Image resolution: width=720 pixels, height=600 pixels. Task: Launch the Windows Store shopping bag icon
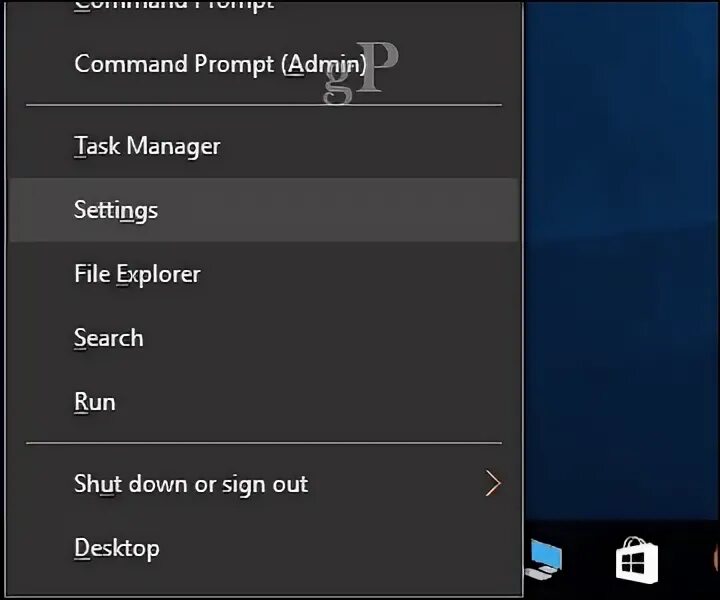[x=636, y=561]
